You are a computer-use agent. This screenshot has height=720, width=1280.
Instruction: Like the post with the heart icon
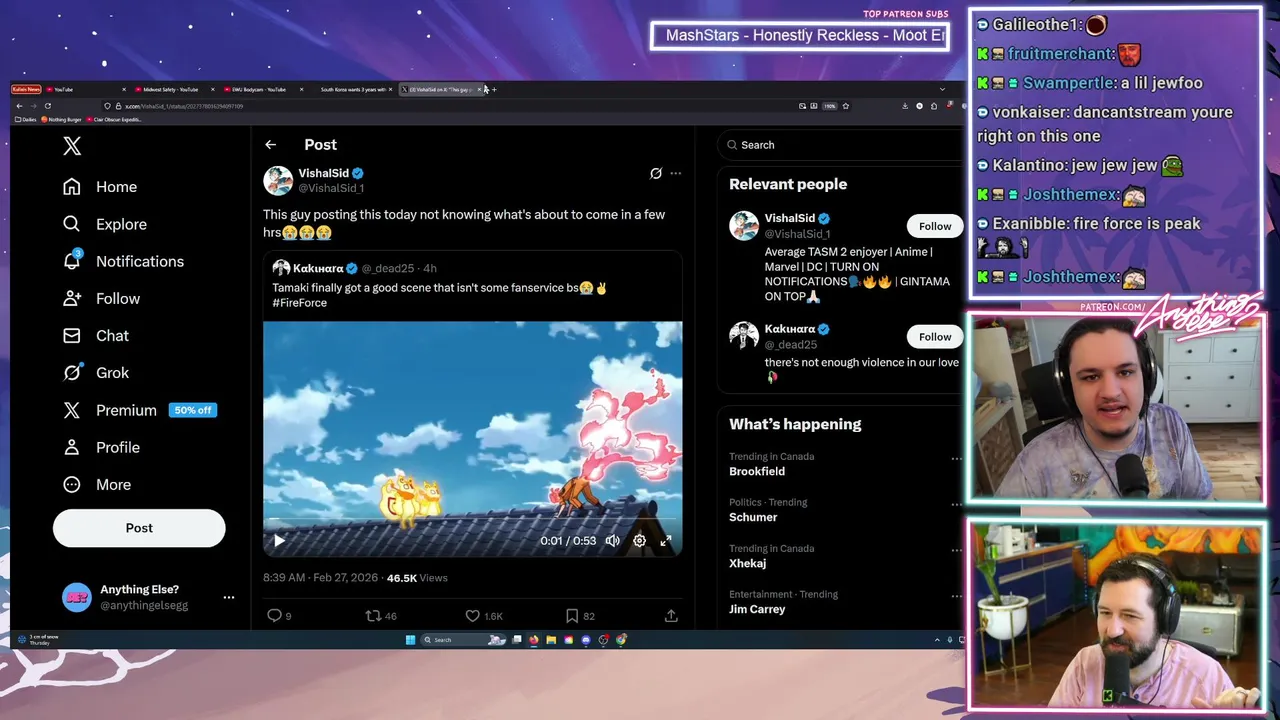[473, 616]
